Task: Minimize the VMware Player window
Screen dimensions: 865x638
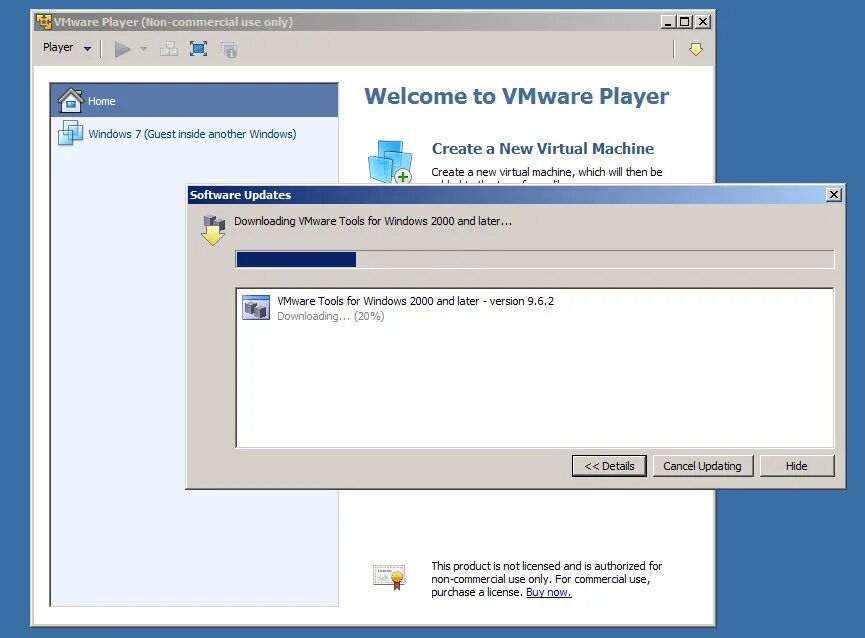Action: click(668, 22)
